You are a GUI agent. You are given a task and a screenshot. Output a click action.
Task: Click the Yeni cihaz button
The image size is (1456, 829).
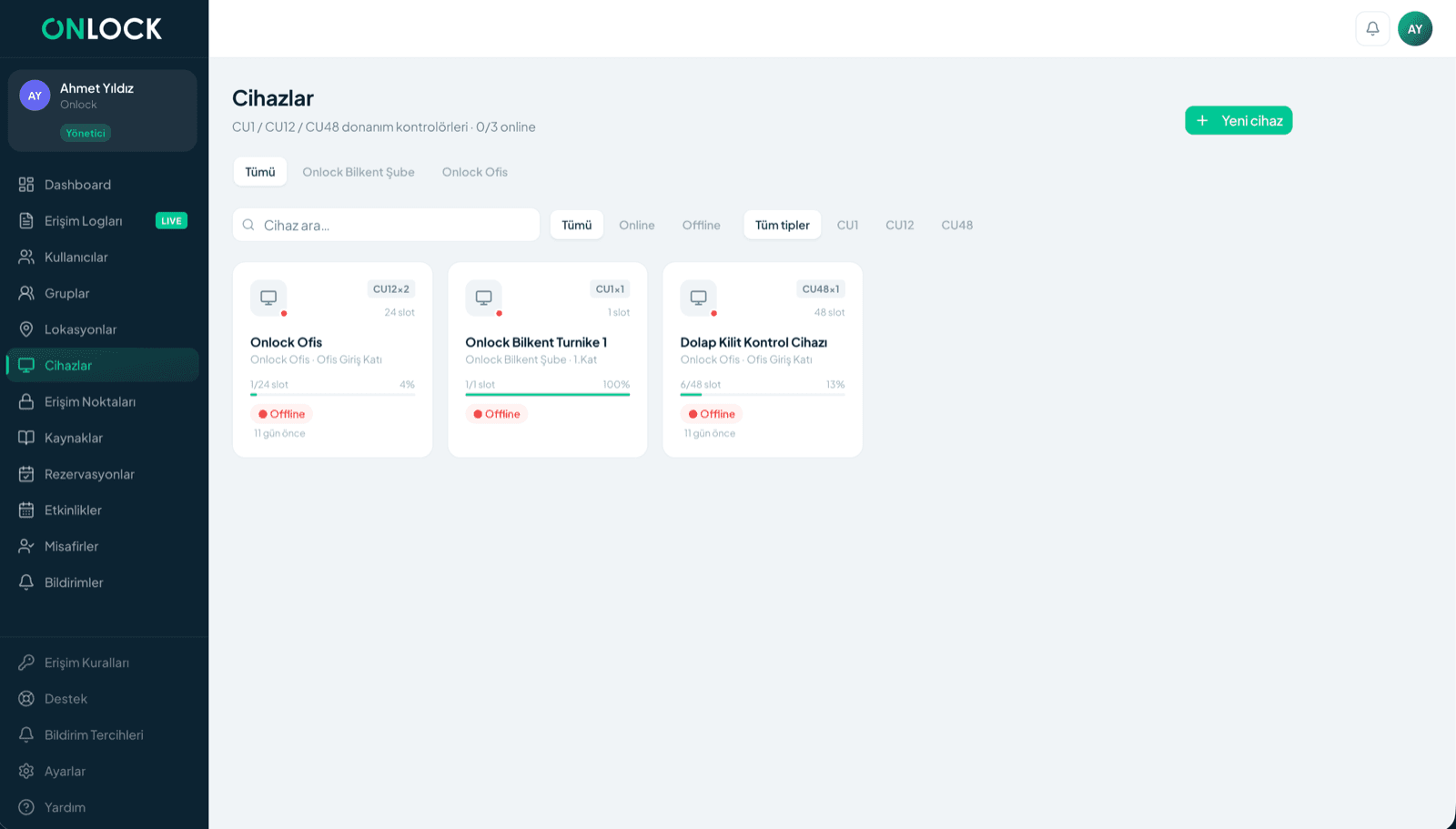[x=1239, y=120]
